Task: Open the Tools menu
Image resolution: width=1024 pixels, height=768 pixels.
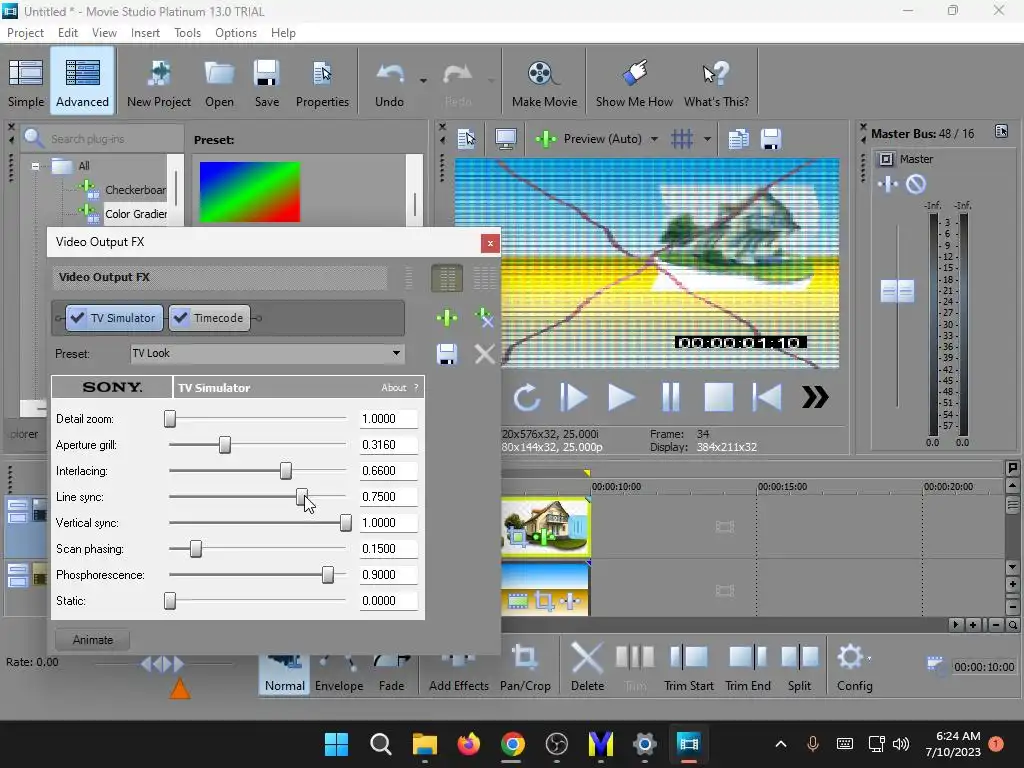Action: pyautogui.click(x=187, y=33)
